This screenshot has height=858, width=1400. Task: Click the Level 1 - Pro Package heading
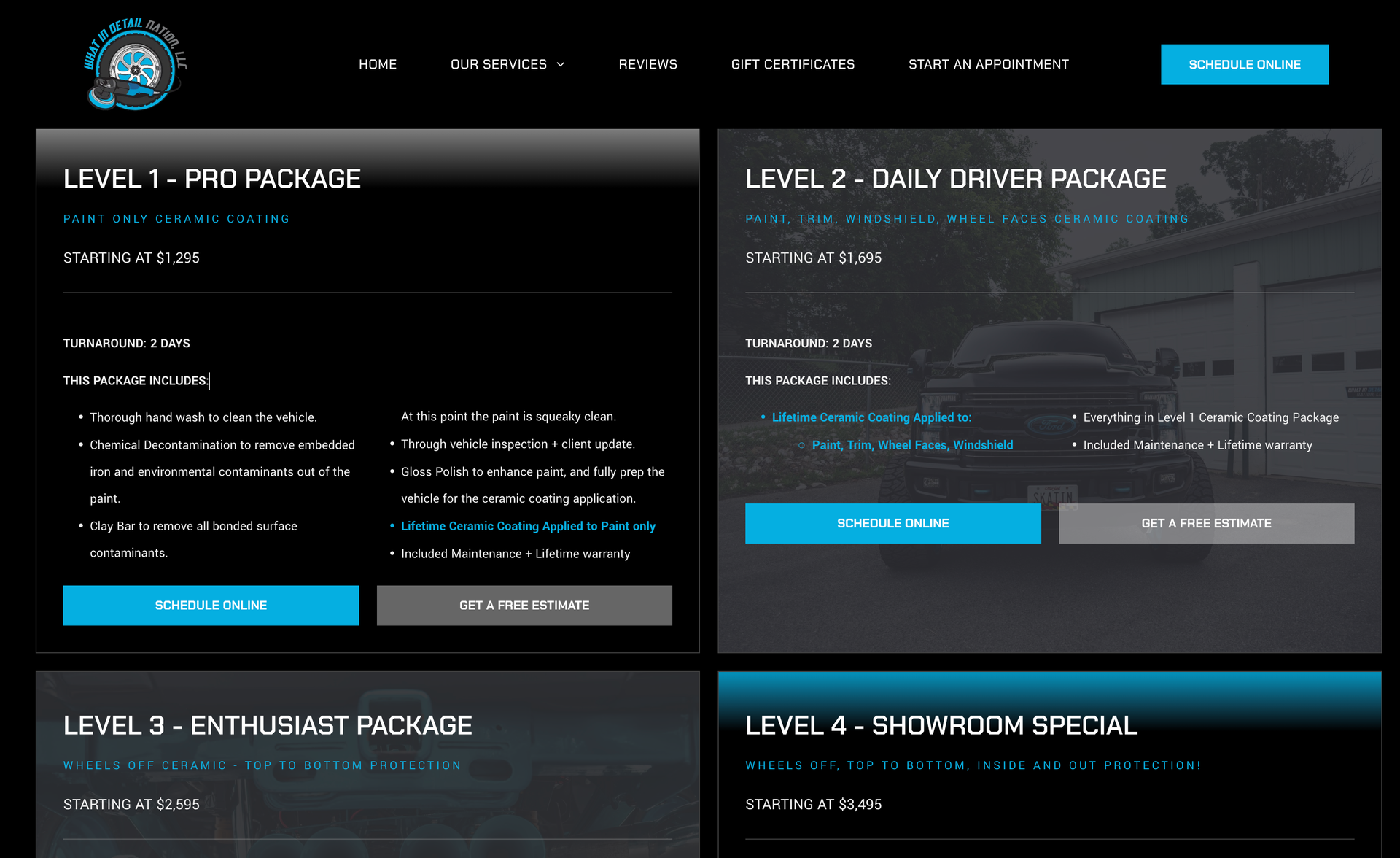coord(211,179)
